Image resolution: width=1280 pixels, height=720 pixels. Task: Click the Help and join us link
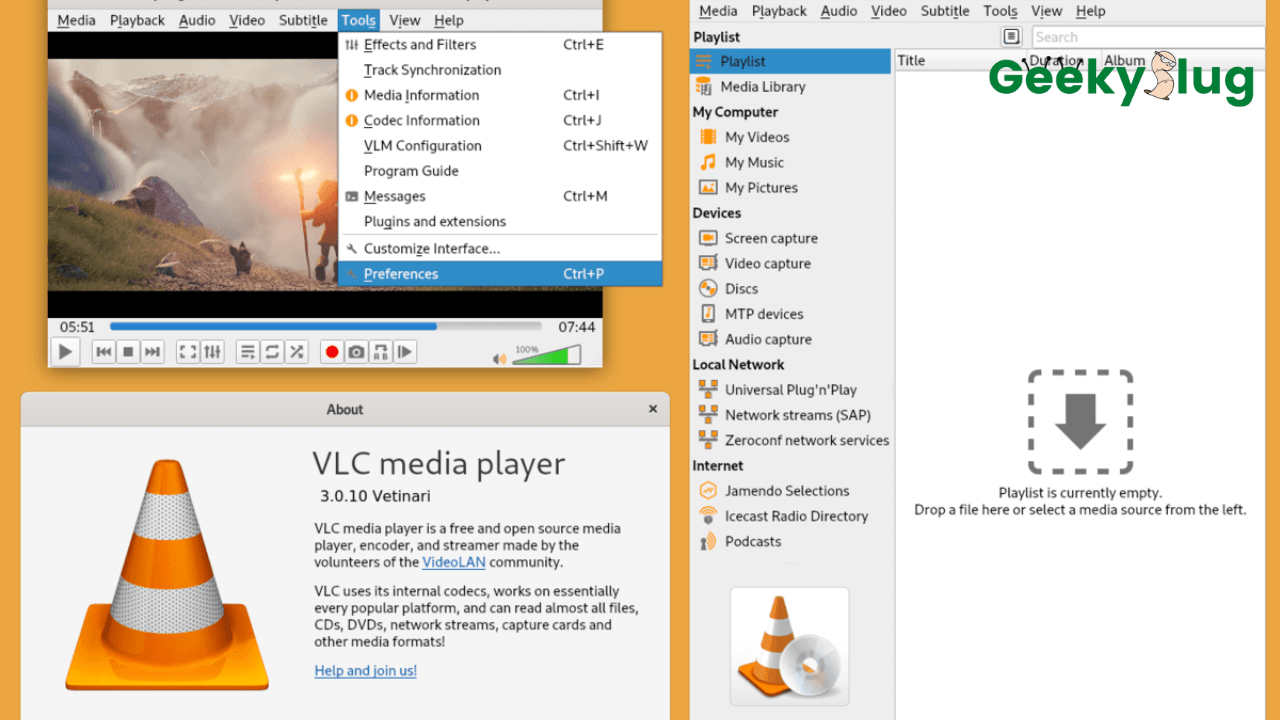click(x=364, y=670)
